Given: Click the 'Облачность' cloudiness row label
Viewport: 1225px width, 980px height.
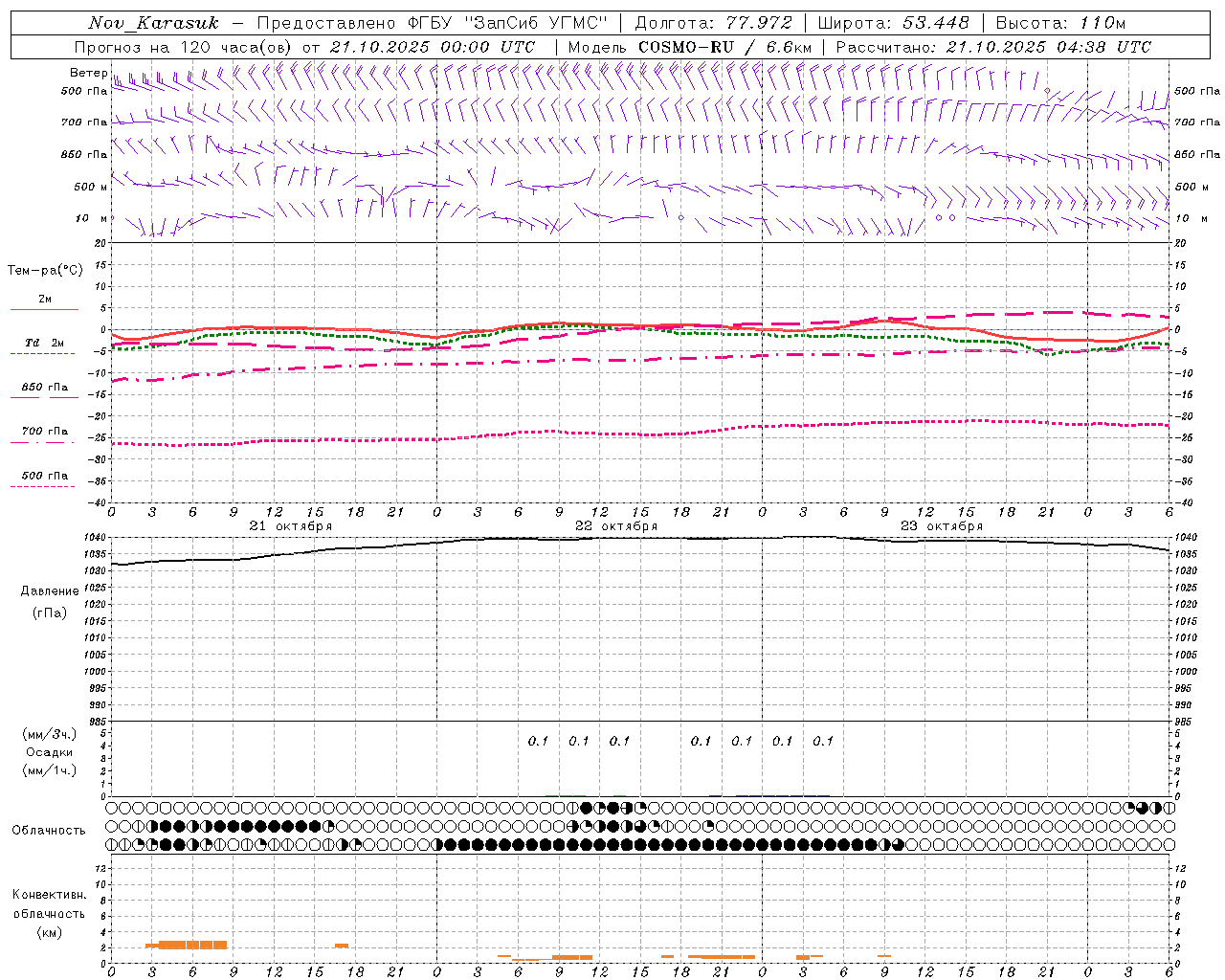Looking at the screenshot, I should tap(49, 831).
